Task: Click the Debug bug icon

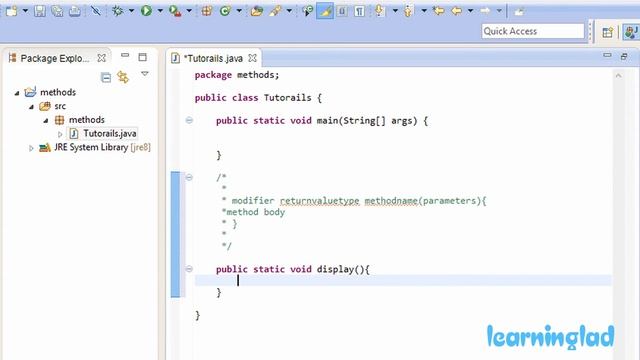Action: pos(118,11)
